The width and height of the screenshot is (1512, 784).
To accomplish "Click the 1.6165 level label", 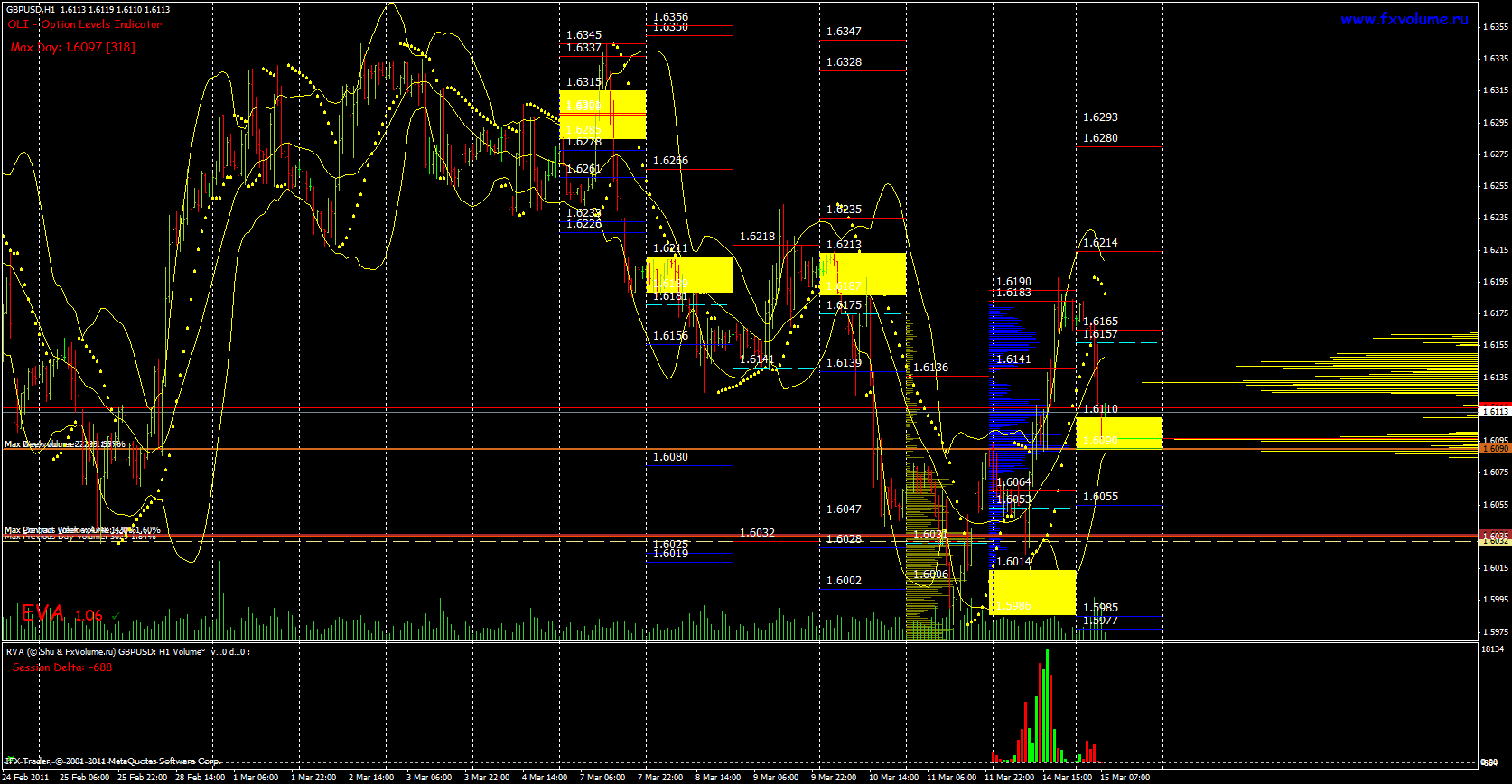I will click(1100, 322).
